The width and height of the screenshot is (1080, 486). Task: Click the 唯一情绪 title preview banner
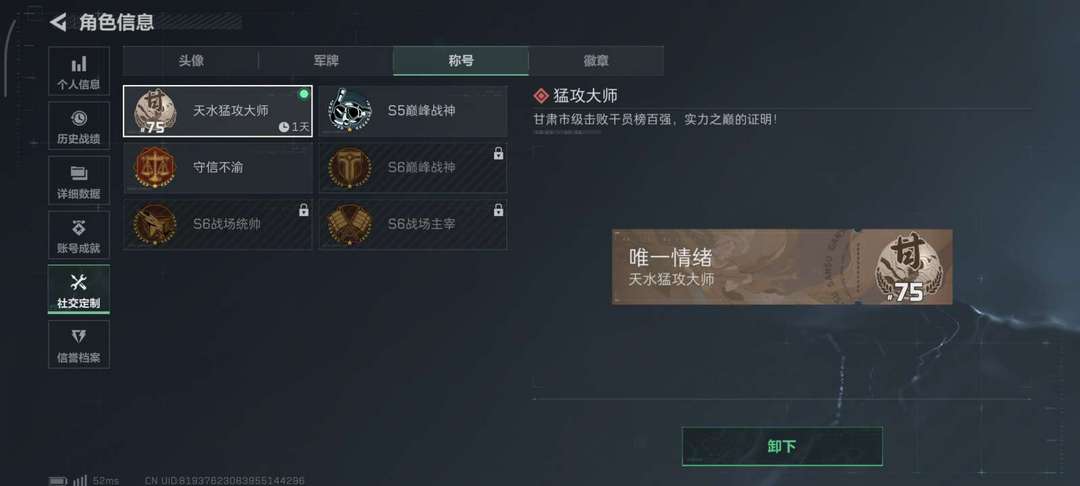point(782,267)
